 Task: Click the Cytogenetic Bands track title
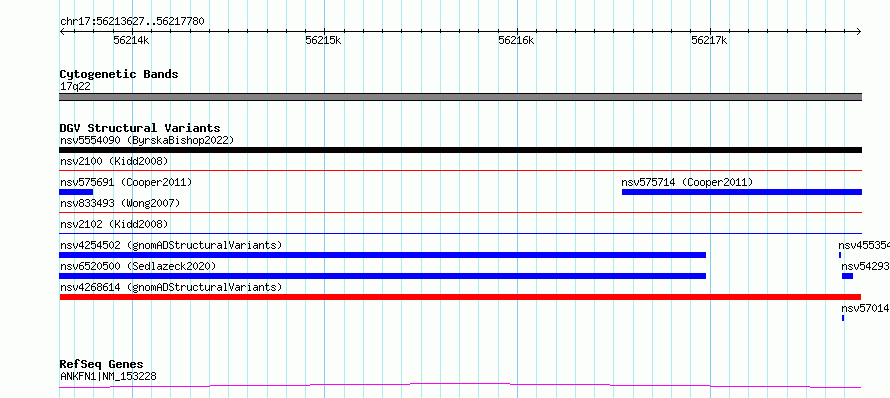119,74
